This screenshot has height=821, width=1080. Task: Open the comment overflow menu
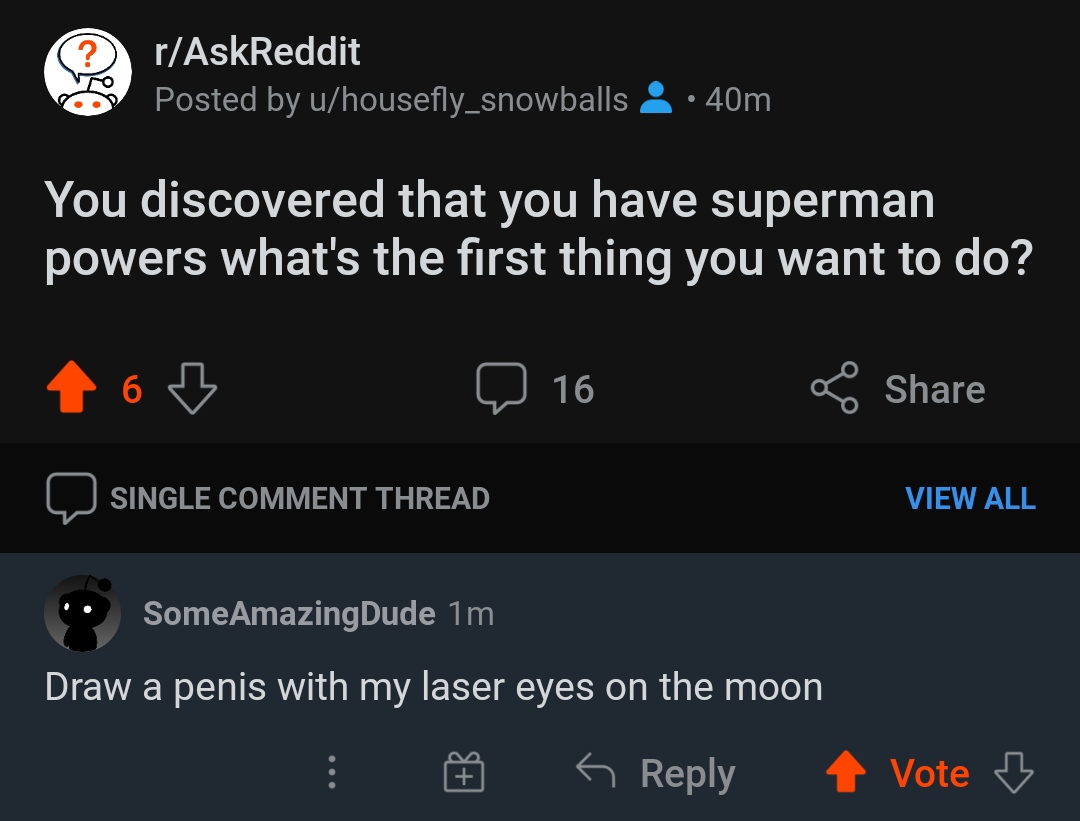331,771
